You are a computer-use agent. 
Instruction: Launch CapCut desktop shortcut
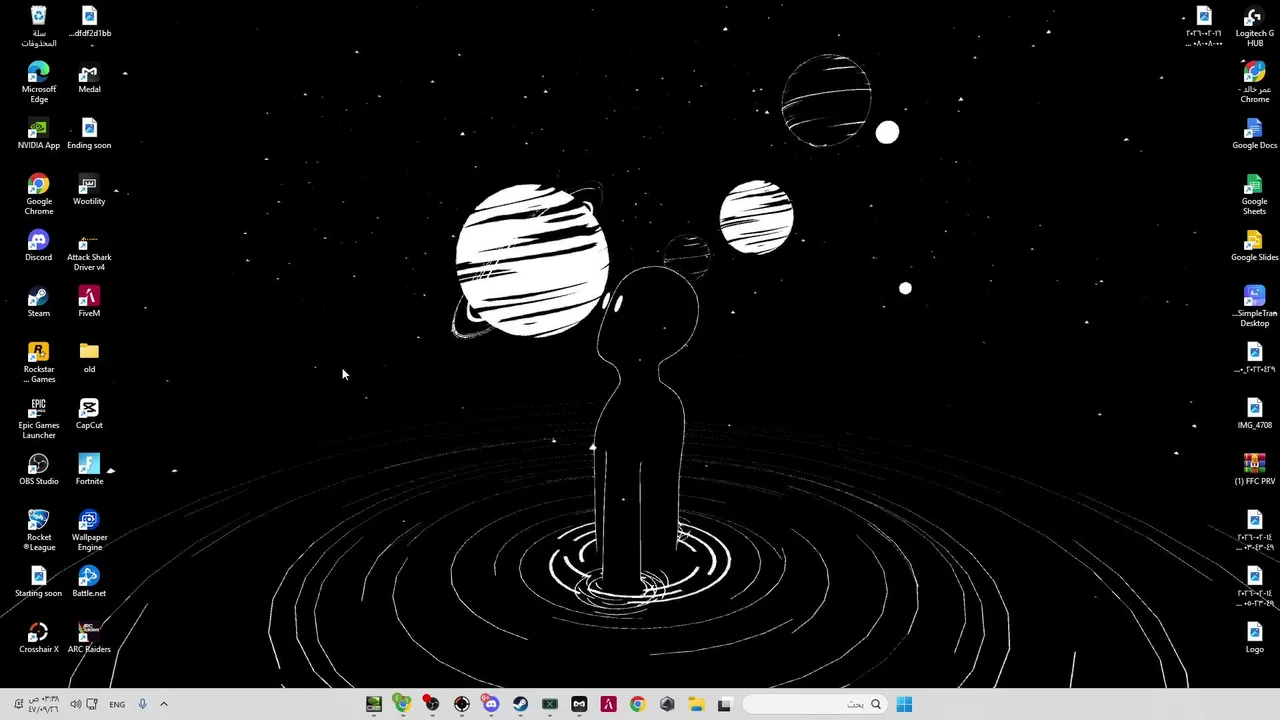89,414
